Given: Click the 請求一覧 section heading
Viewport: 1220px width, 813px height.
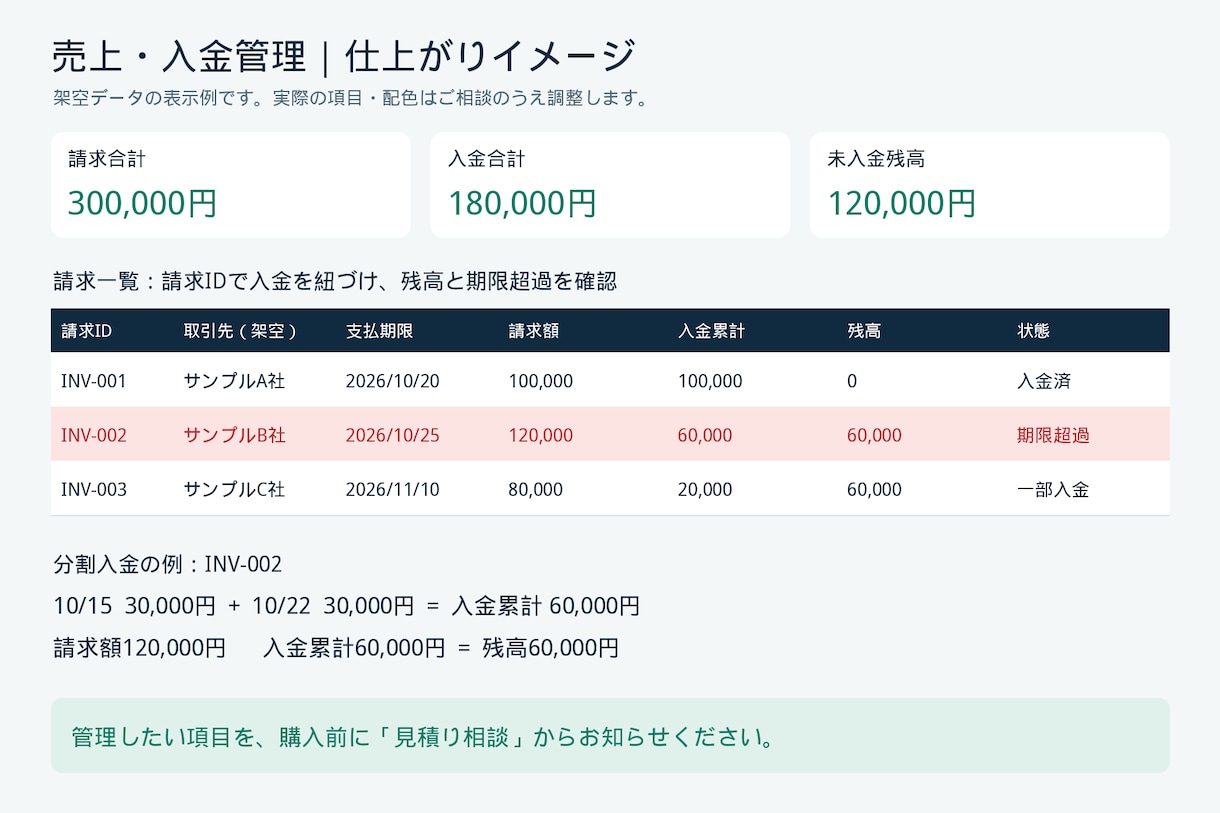Looking at the screenshot, I should (x=335, y=282).
